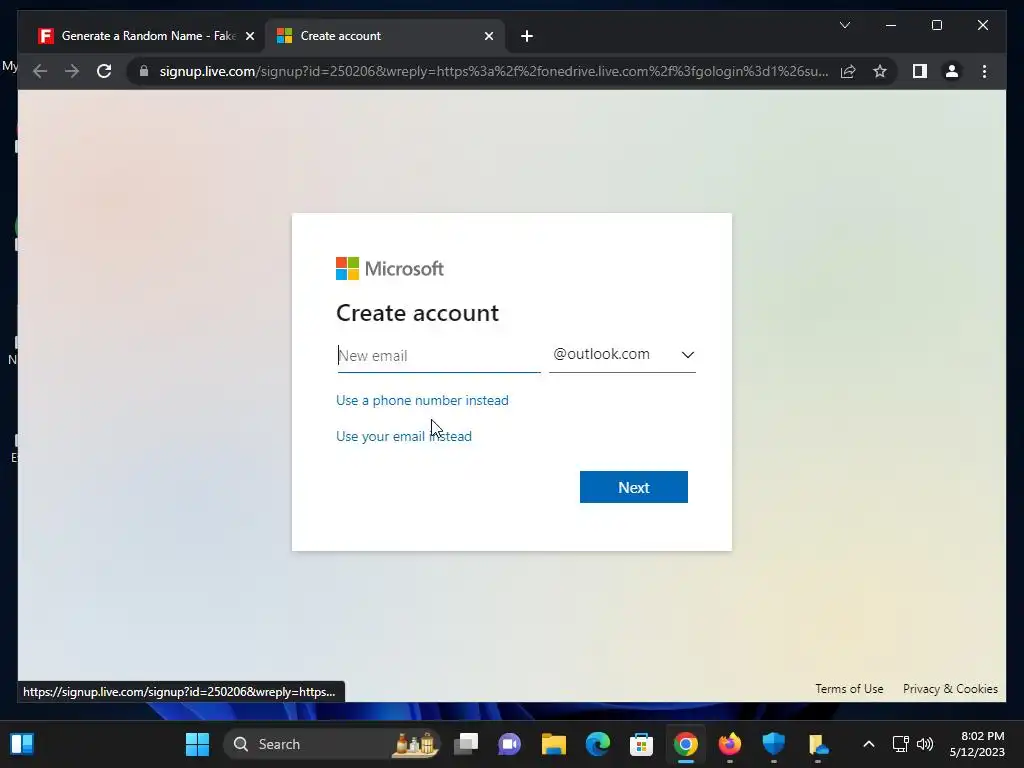Open File Explorer from taskbar
The height and width of the screenshot is (768, 1024).
click(553, 744)
